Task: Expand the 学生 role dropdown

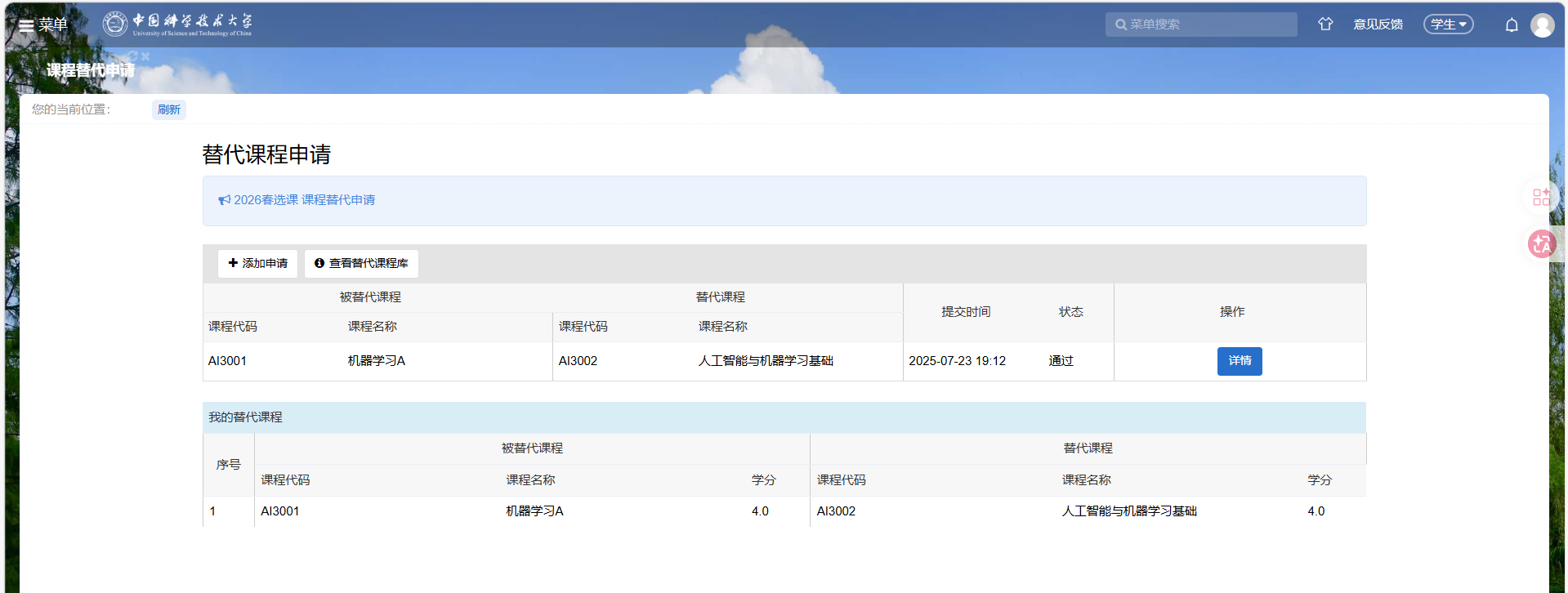Action: coord(1448,25)
